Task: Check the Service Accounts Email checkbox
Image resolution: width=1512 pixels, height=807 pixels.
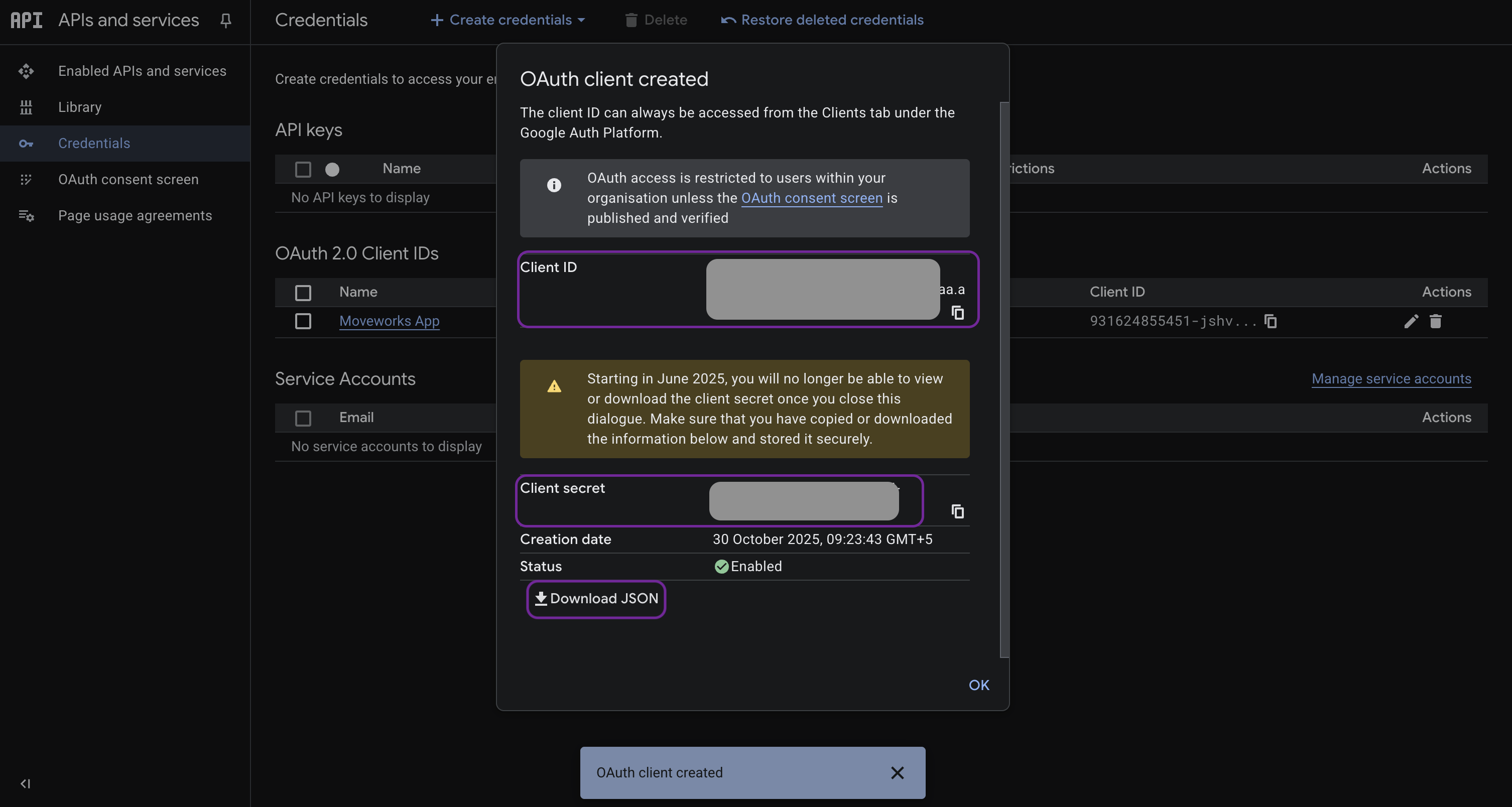Action: 303,418
